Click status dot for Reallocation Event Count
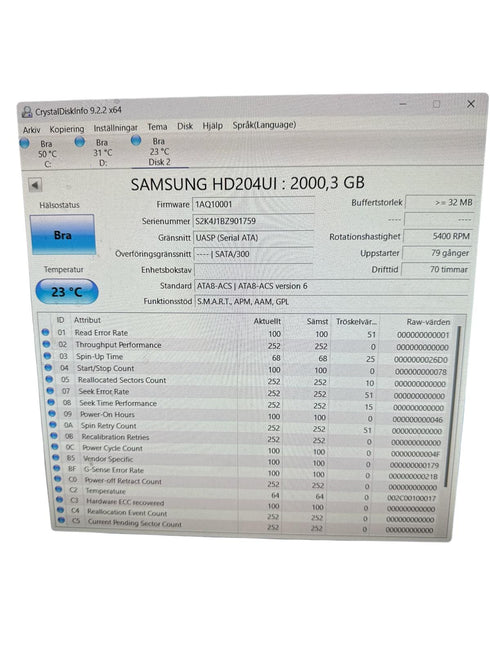This screenshot has width=490, height=653. coord(61,509)
